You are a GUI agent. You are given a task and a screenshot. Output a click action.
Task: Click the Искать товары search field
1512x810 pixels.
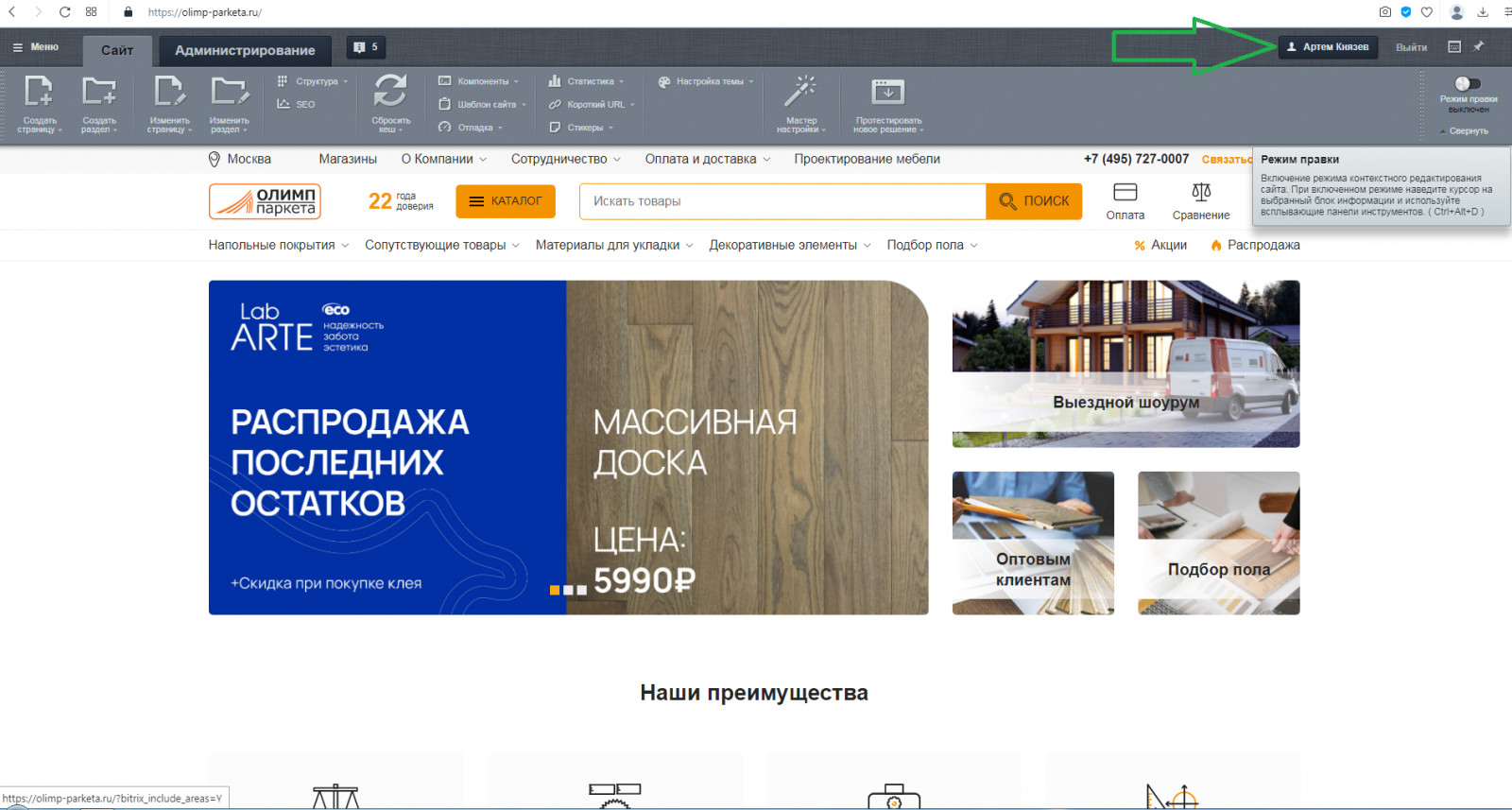782,201
